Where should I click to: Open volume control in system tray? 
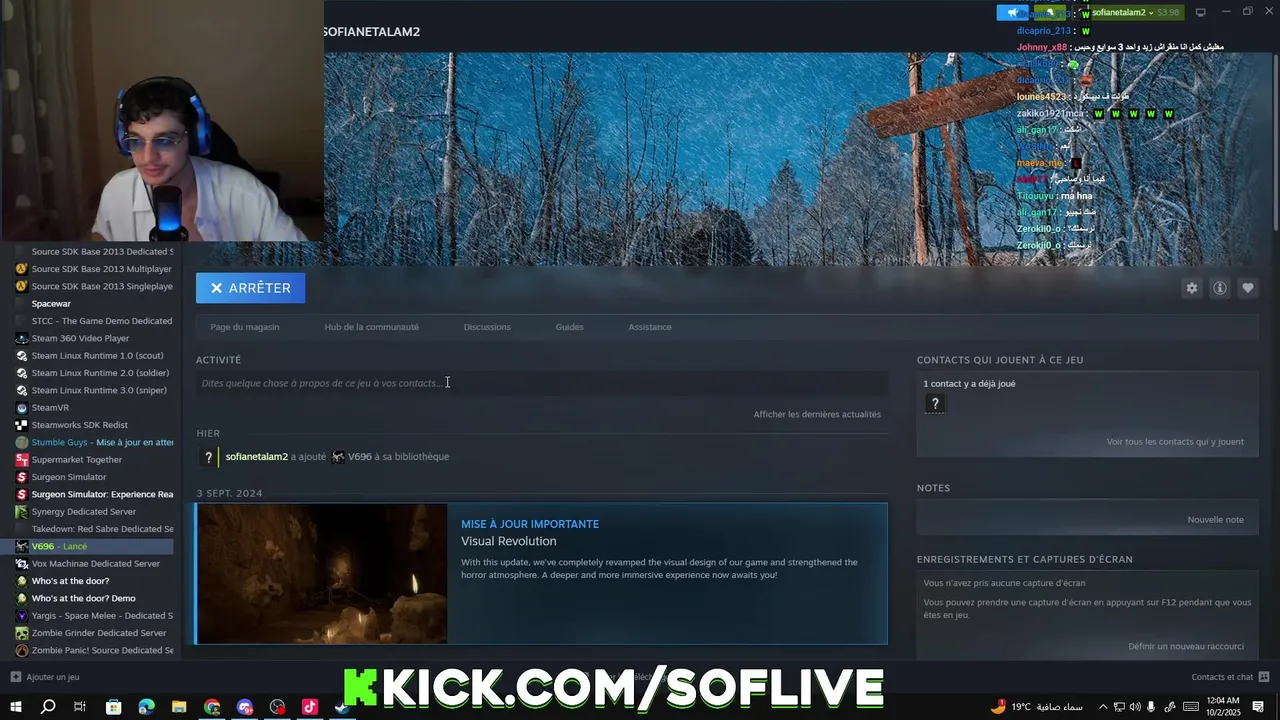(x=1136, y=707)
